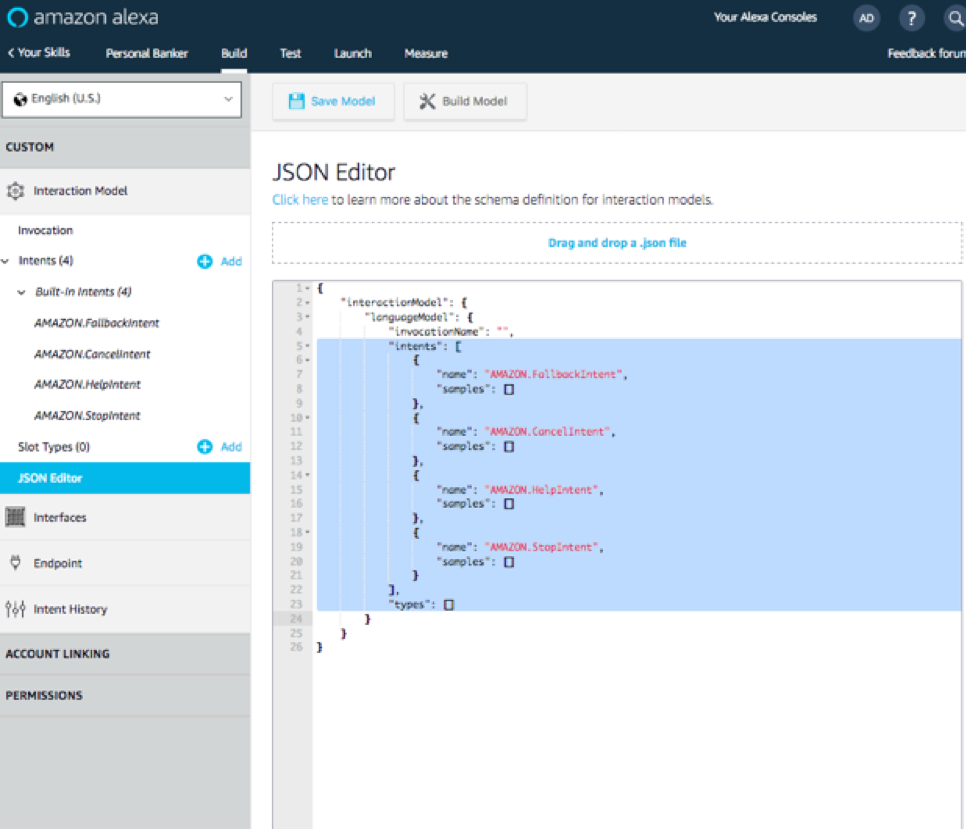
Task: Open the PERMISSIONS section
Action: (125, 695)
